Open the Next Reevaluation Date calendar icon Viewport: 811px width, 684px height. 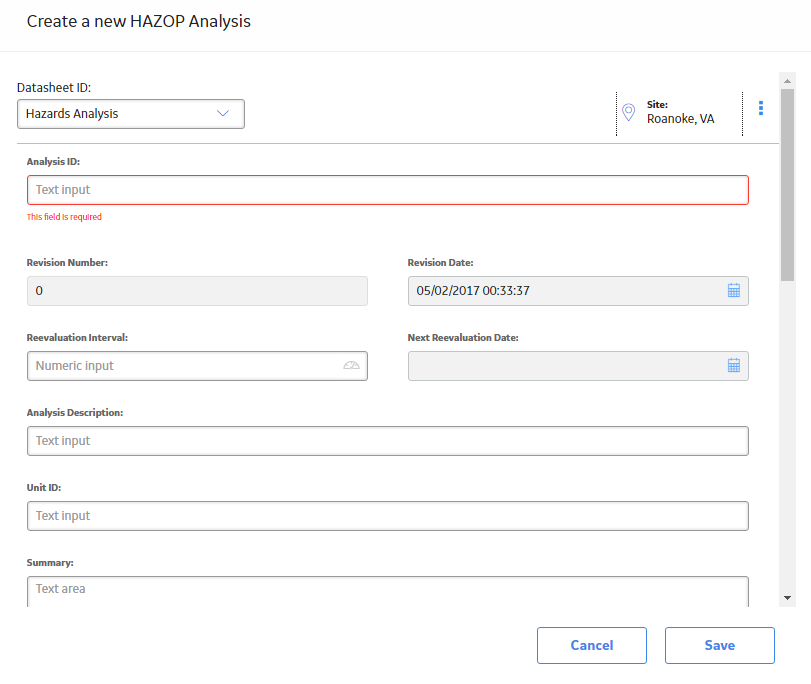[x=733, y=366]
